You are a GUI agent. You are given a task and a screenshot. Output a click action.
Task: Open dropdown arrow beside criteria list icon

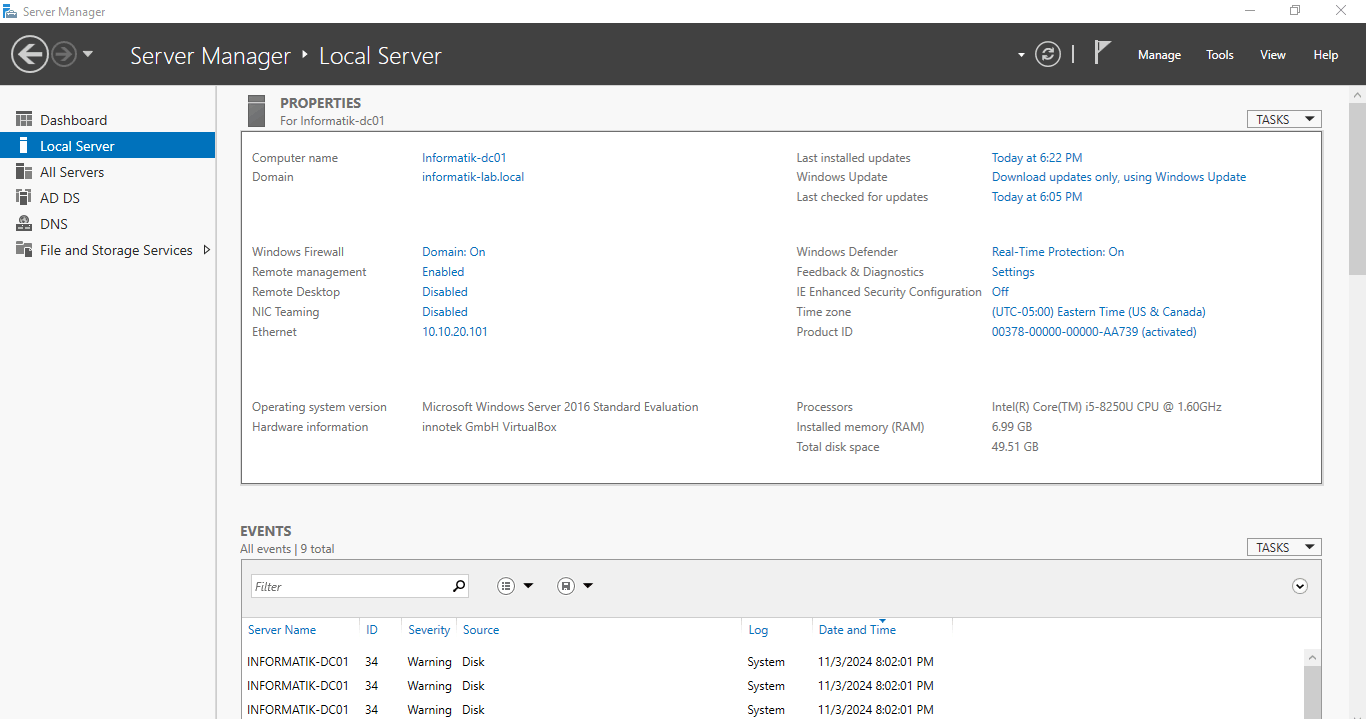(528, 586)
